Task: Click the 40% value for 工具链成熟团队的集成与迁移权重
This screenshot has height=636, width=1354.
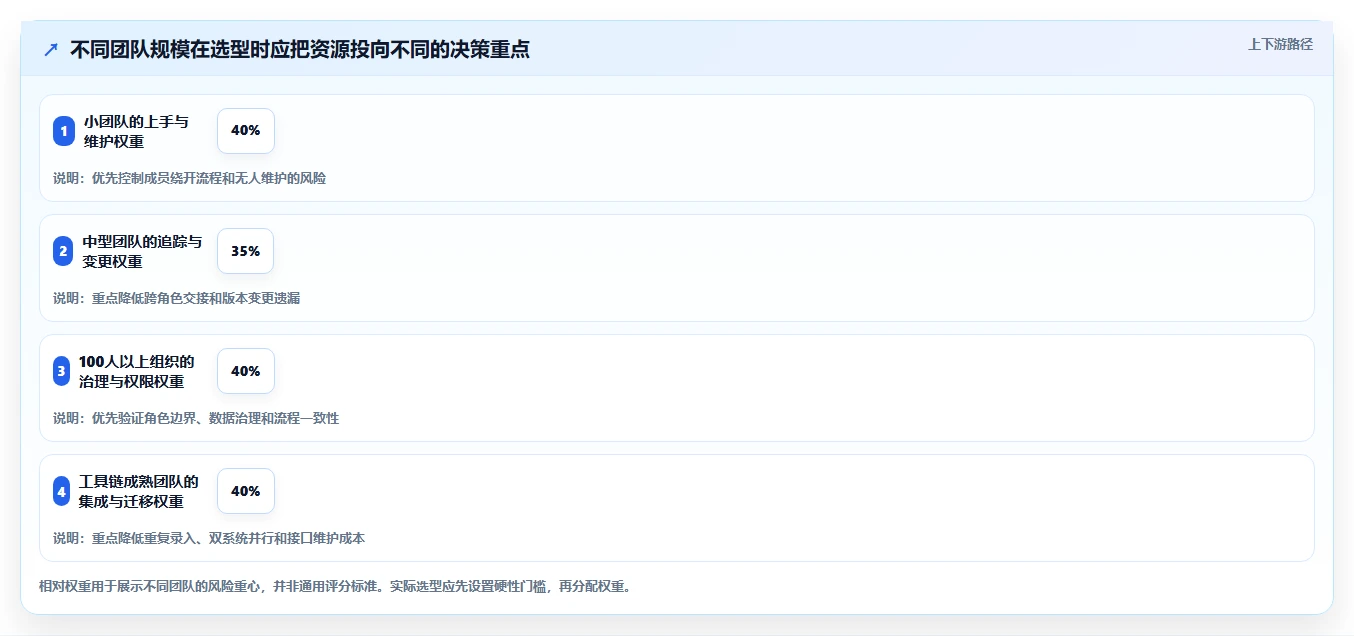Action: click(x=246, y=491)
